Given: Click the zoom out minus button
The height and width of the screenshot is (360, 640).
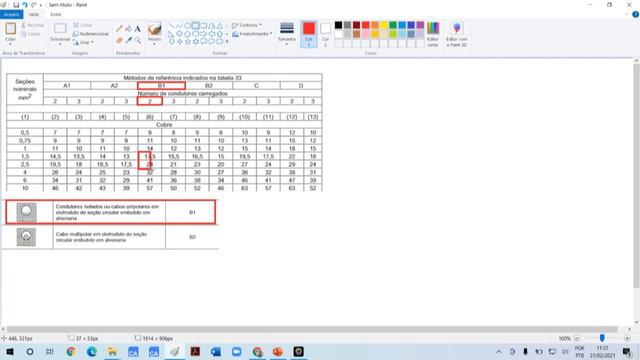Looking at the screenshot, I should [x=577, y=338].
